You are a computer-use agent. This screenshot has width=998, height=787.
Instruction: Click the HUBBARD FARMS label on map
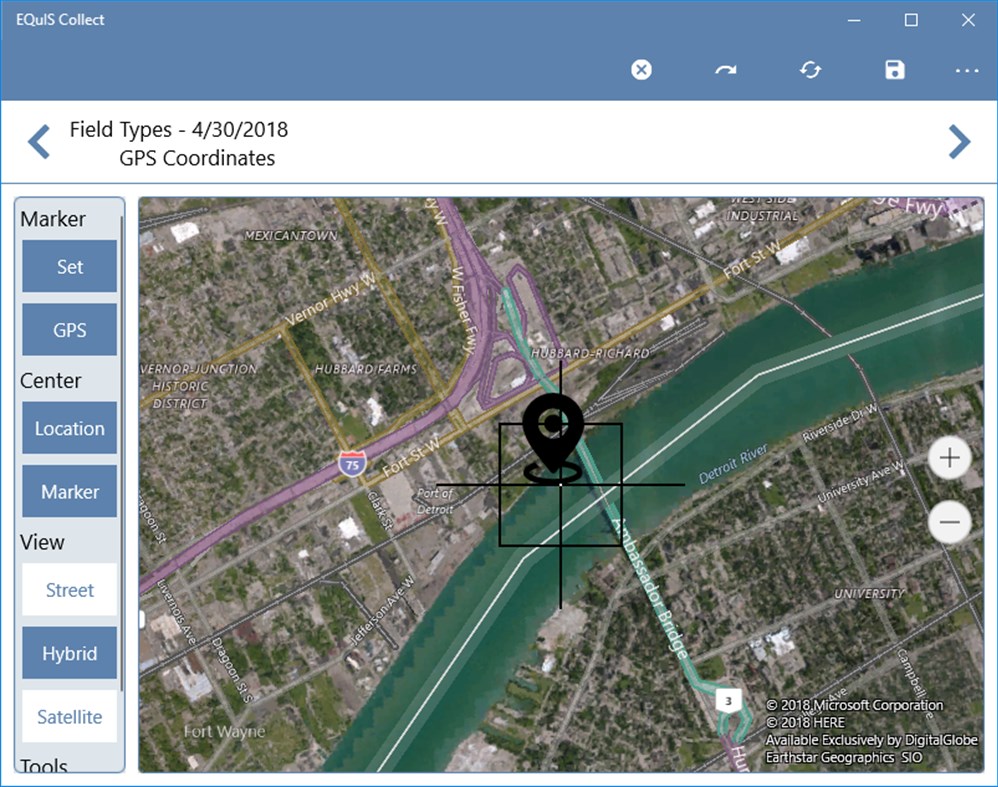(366, 369)
